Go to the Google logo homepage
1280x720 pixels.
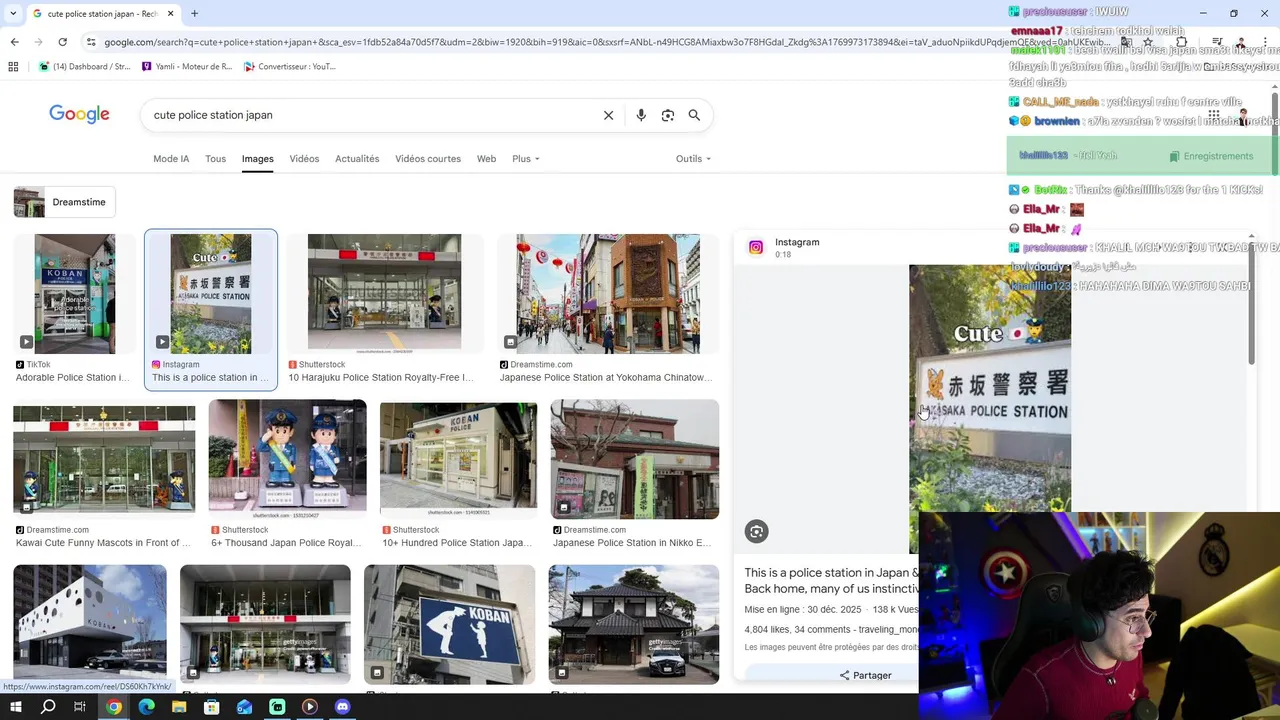click(80, 114)
